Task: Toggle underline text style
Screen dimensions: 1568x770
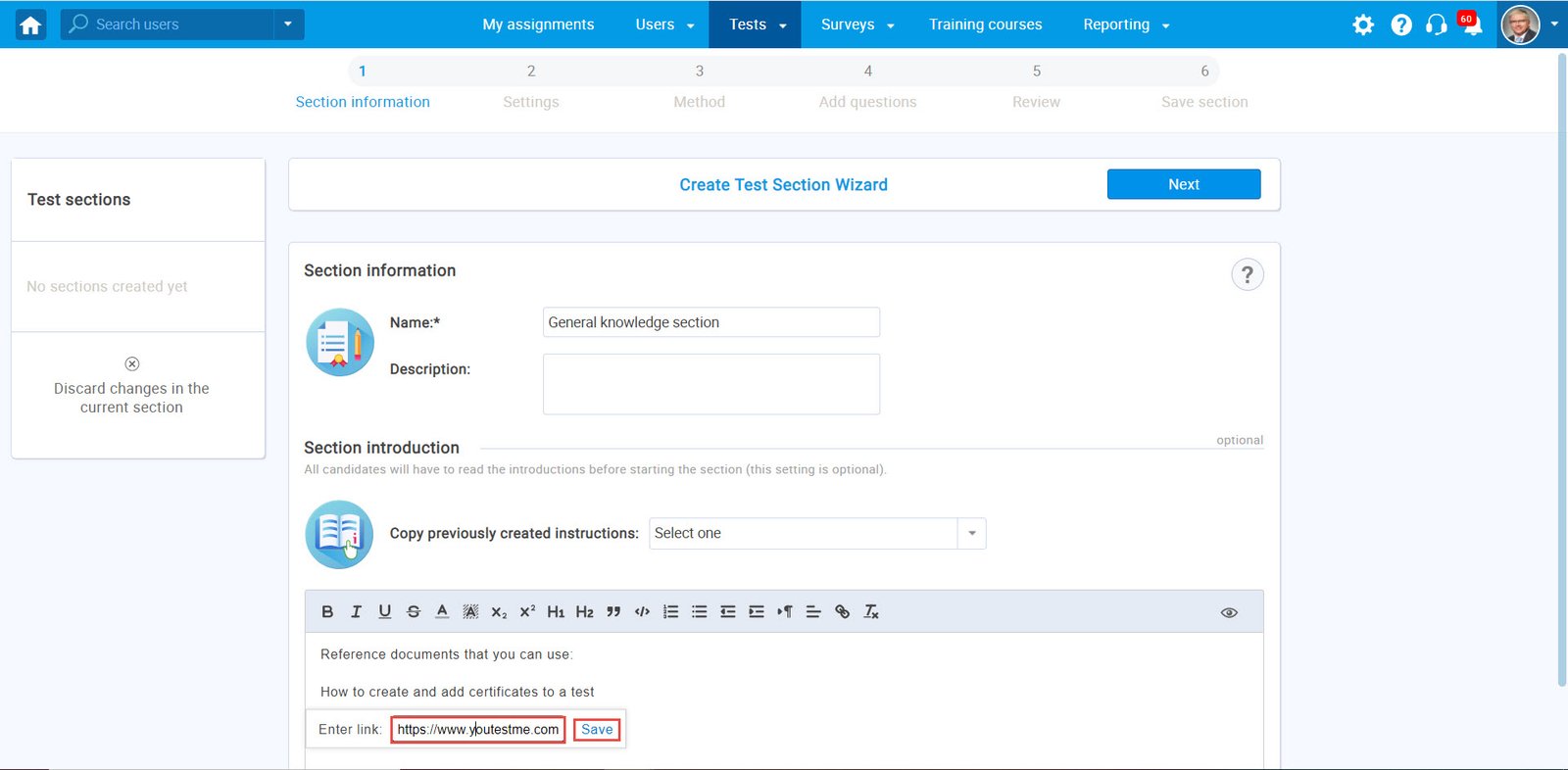Action: click(x=385, y=611)
